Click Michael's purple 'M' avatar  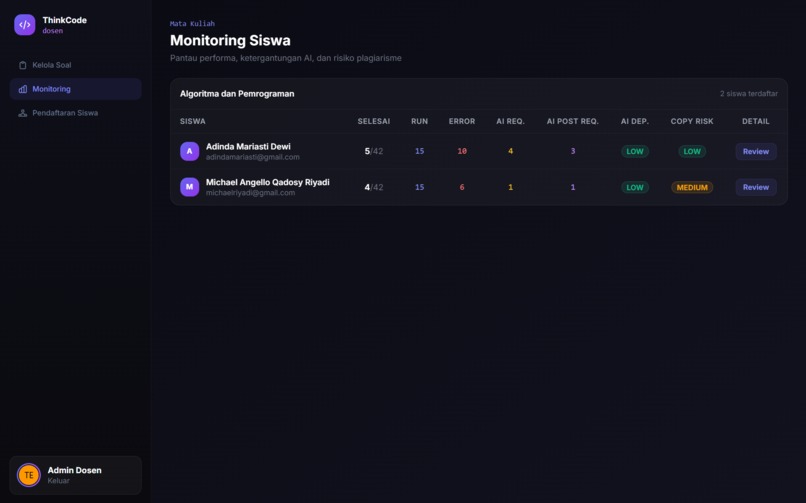click(x=190, y=187)
